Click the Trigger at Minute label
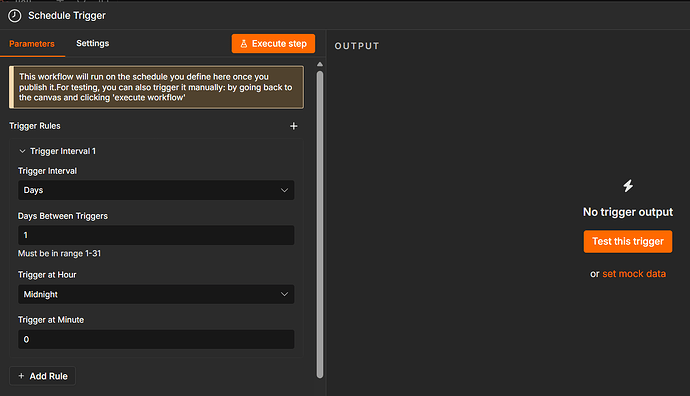This screenshot has width=690, height=396. tap(51, 320)
